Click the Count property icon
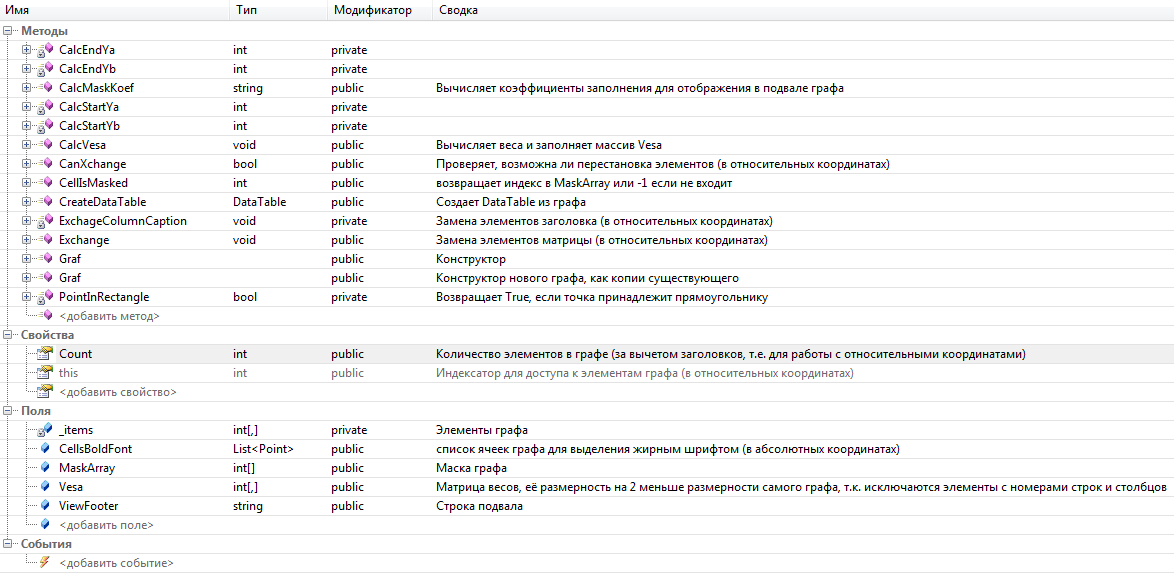1174x578 pixels. (45, 354)
